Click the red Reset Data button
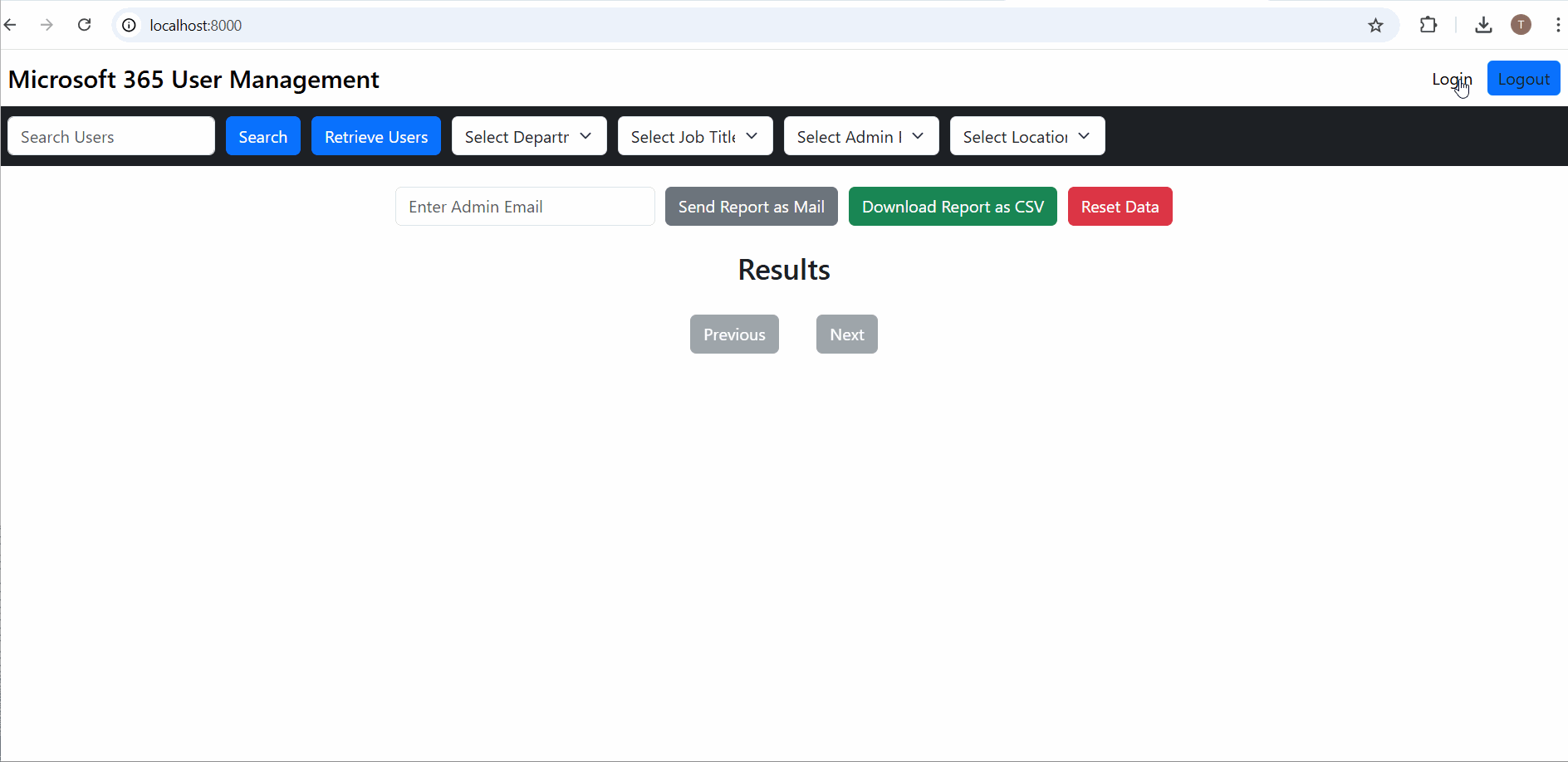Screen dimensions: 1568x762 tap(1120, 206)
